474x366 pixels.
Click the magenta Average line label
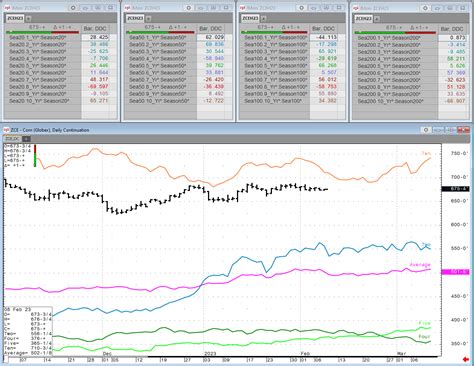click(420, 265)
